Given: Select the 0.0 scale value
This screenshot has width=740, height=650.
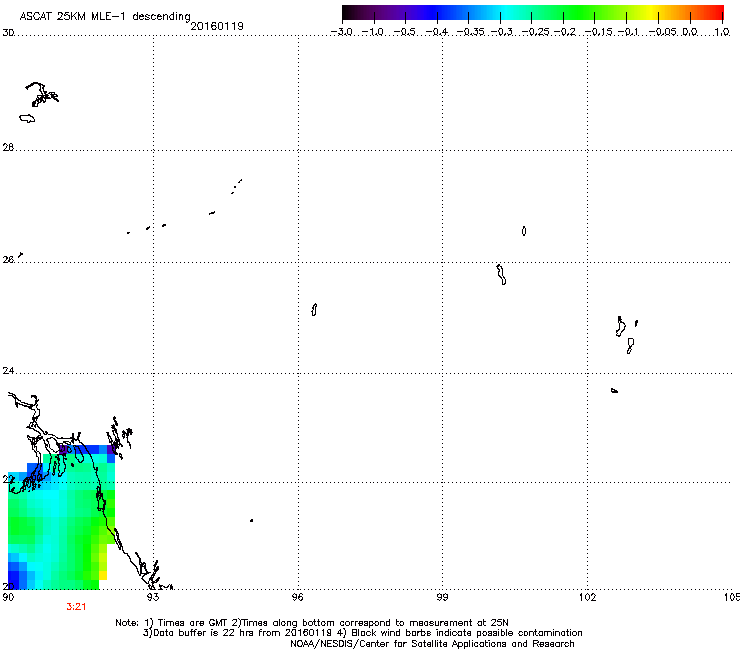Looking at the screenshot, I should pos(690,32).
